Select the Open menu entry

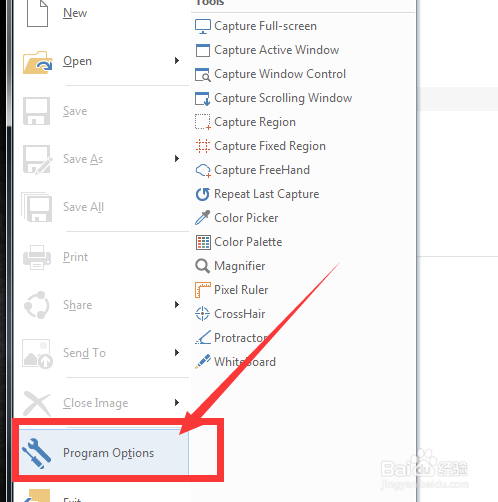tap(77, 61)
